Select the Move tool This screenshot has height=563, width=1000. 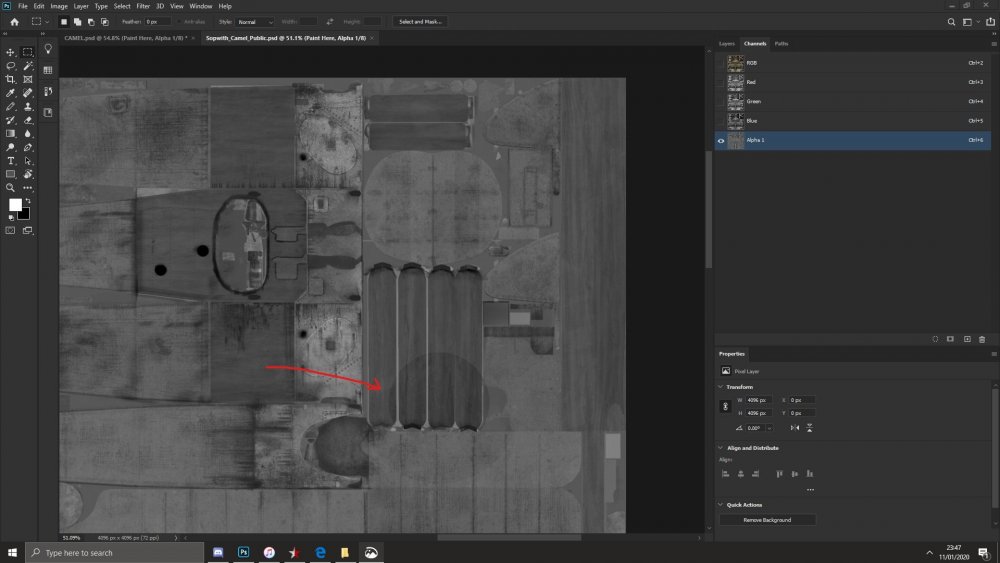click(x=11, y=52)
